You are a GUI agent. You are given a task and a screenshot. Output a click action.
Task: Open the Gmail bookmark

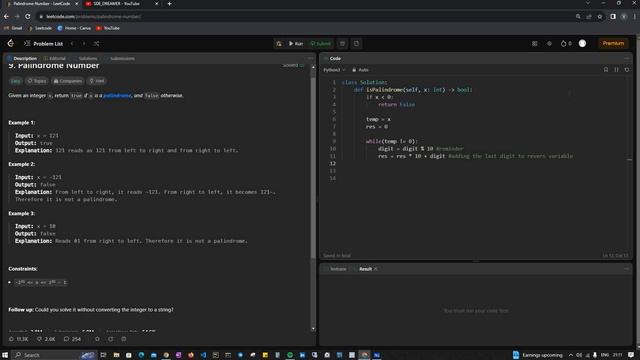(x=13, y=28)
